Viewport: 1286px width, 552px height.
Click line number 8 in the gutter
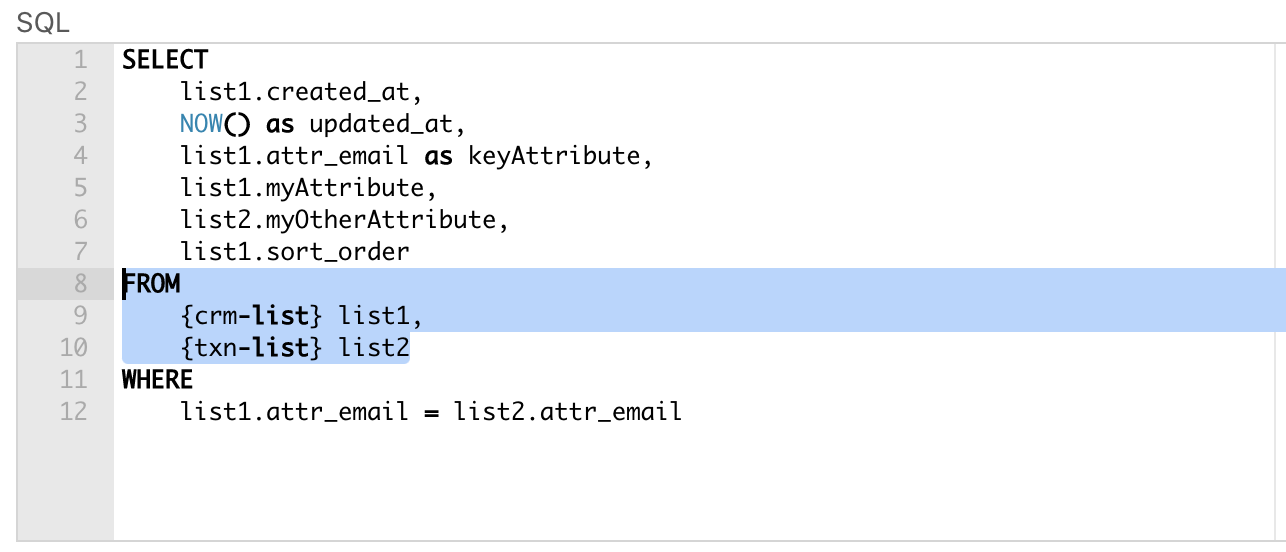[x=81, y=284]
